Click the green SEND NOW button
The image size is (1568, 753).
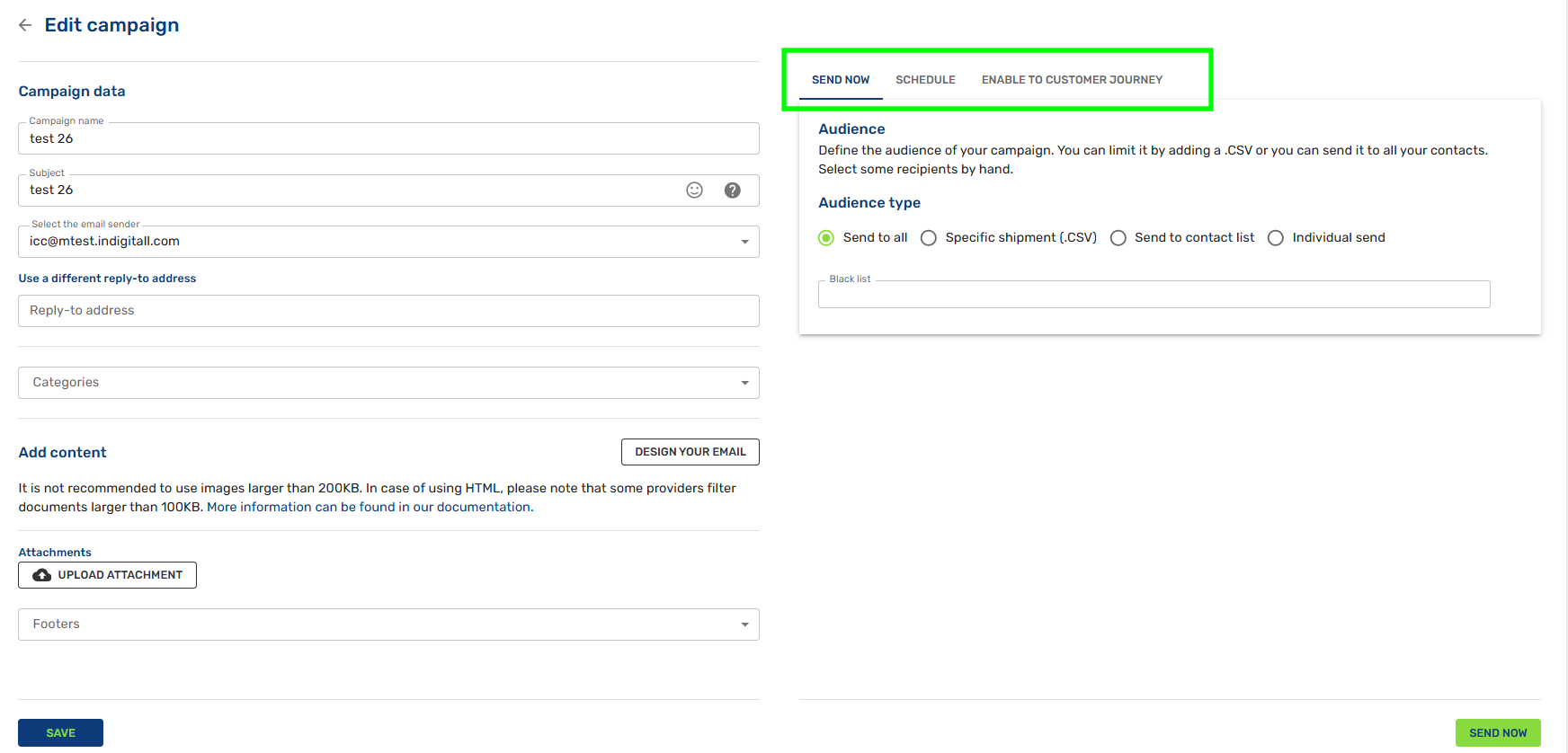click(x=1498, y=733)
